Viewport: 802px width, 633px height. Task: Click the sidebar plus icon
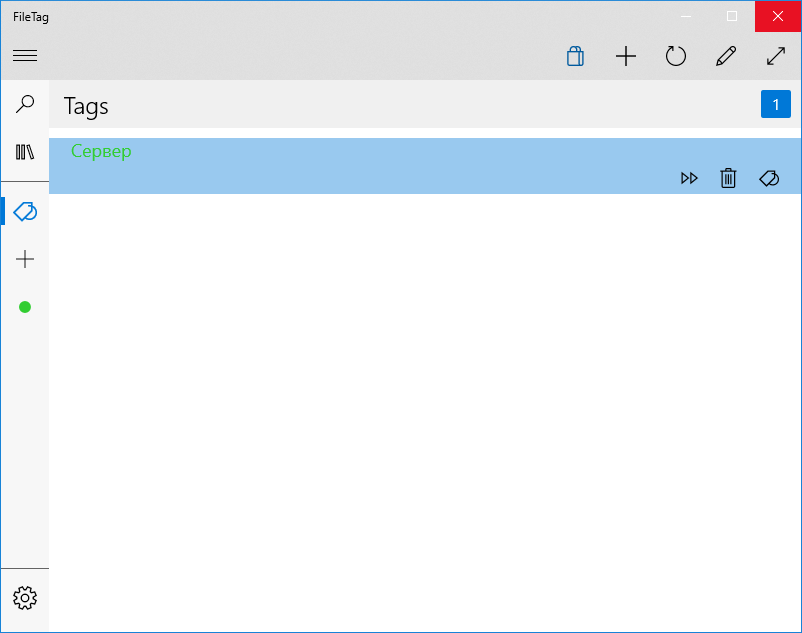(x=25, y=259)
